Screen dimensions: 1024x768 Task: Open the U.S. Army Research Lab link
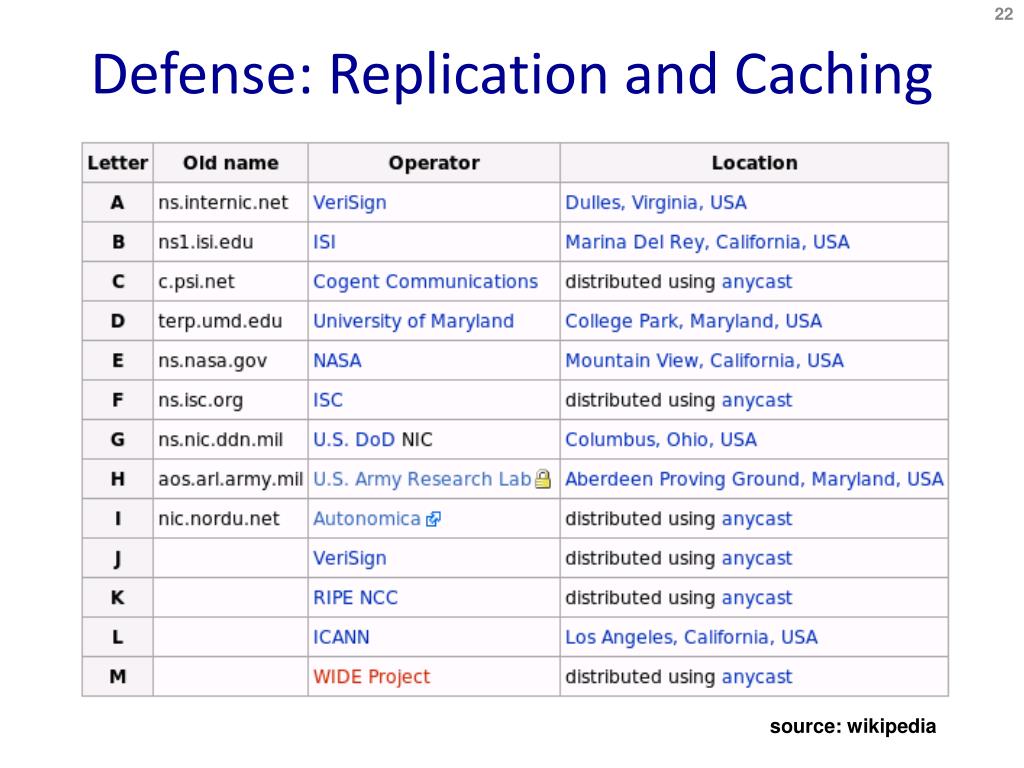coord(423,479)
